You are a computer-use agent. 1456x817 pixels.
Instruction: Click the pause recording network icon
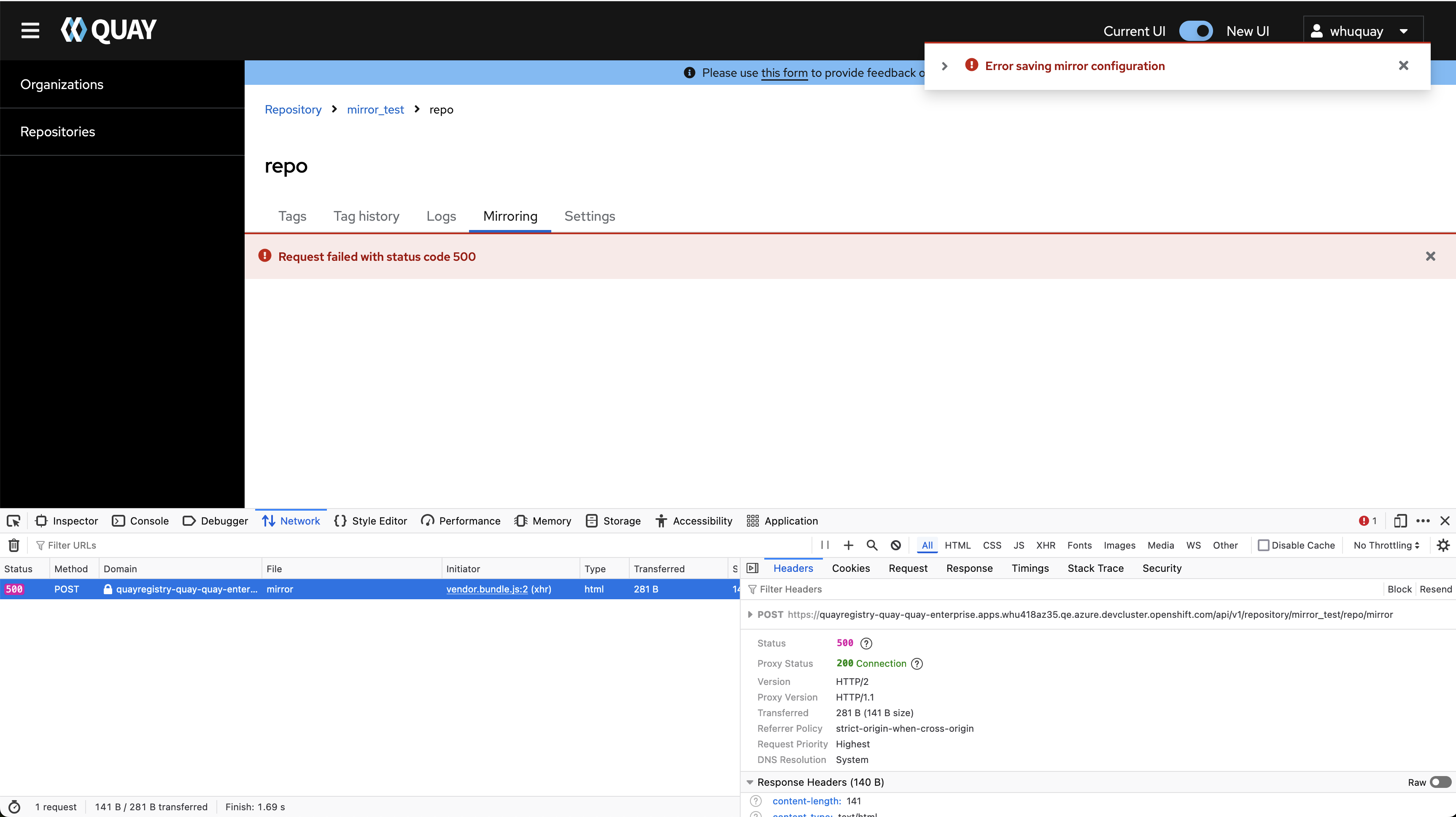825,545
